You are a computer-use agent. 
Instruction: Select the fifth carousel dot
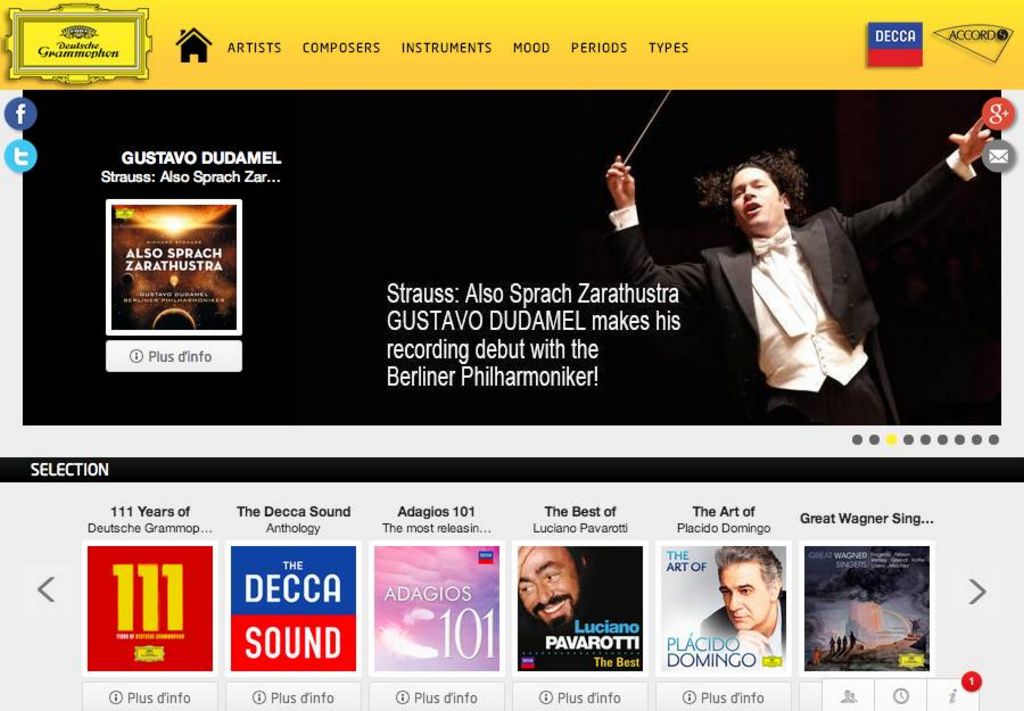pyautogui.click(x=925, y=440)
